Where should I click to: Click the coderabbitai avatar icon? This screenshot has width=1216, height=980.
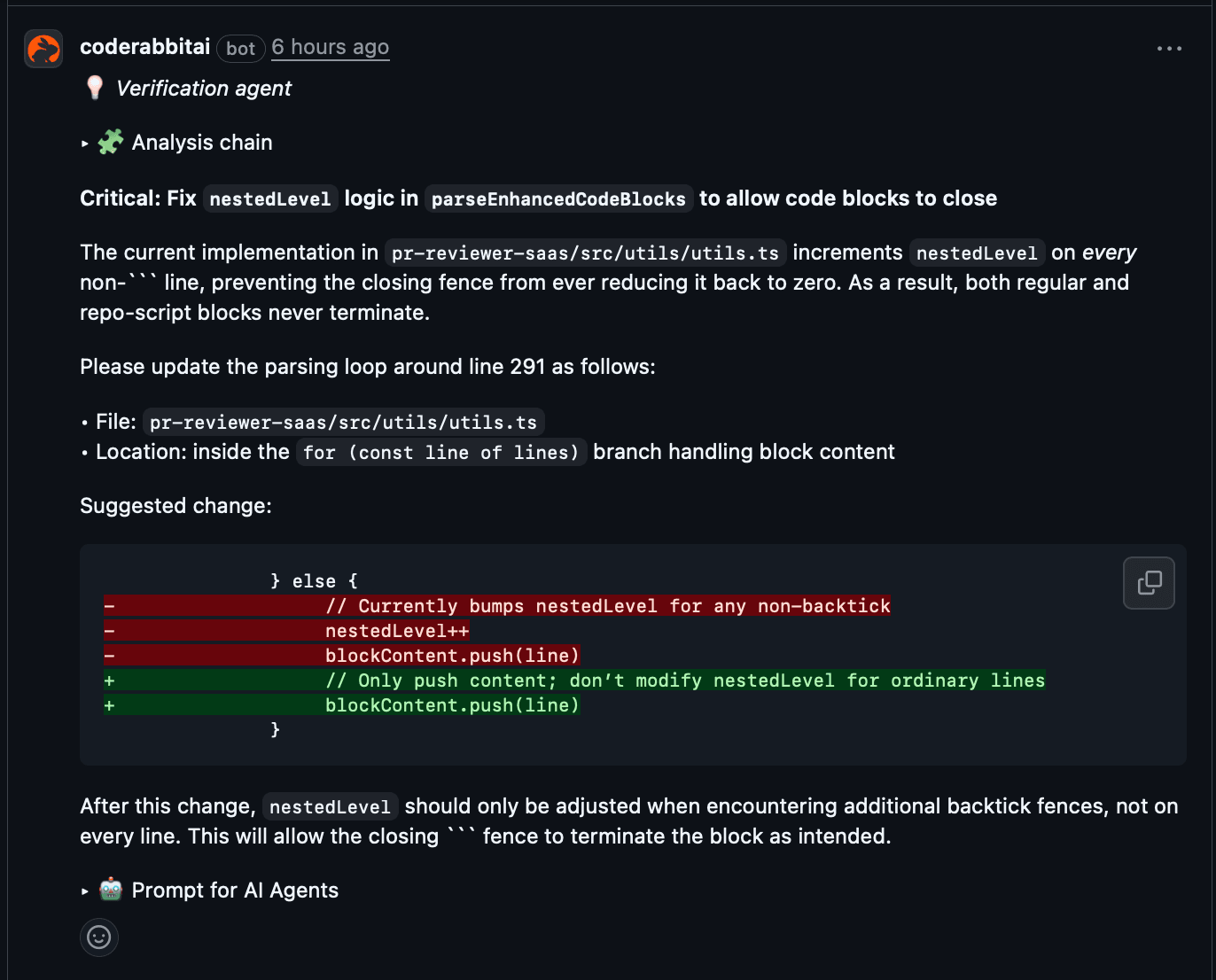(x=43, y=49)
